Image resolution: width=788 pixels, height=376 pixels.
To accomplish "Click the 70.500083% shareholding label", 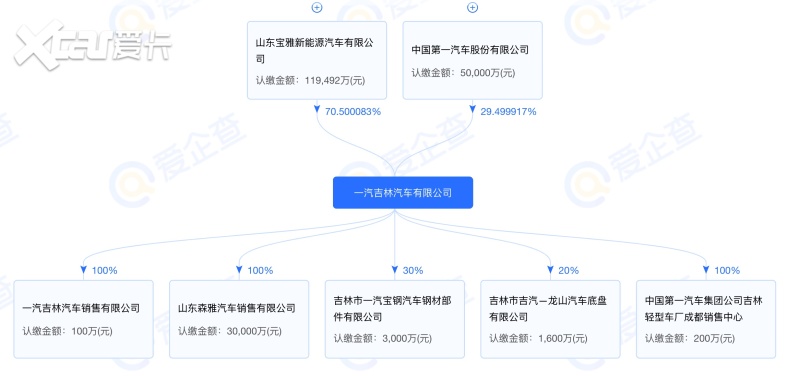I will tap(353, 112).
